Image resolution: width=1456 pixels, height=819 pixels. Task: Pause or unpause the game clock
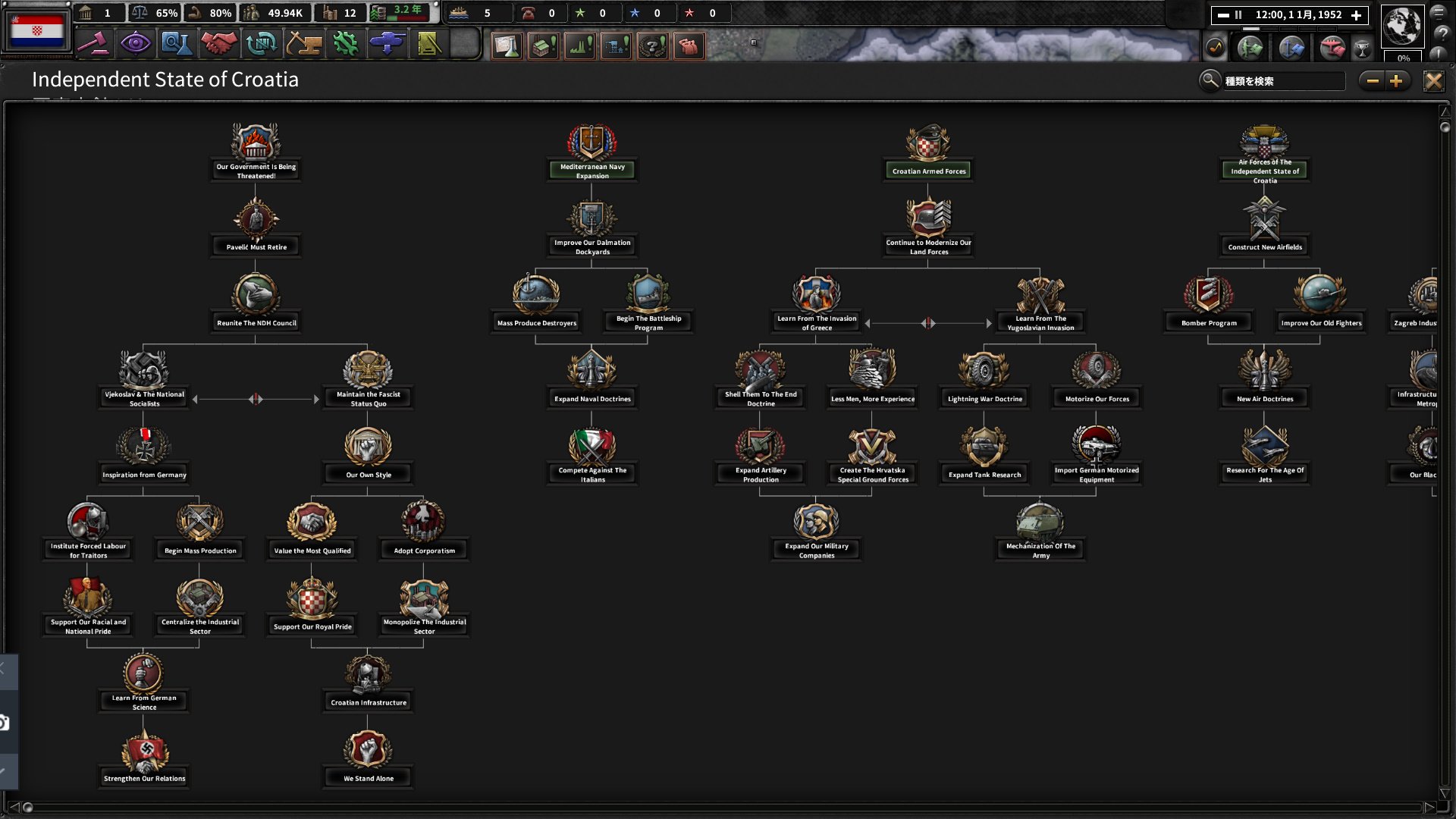[x=1238, y=14]
